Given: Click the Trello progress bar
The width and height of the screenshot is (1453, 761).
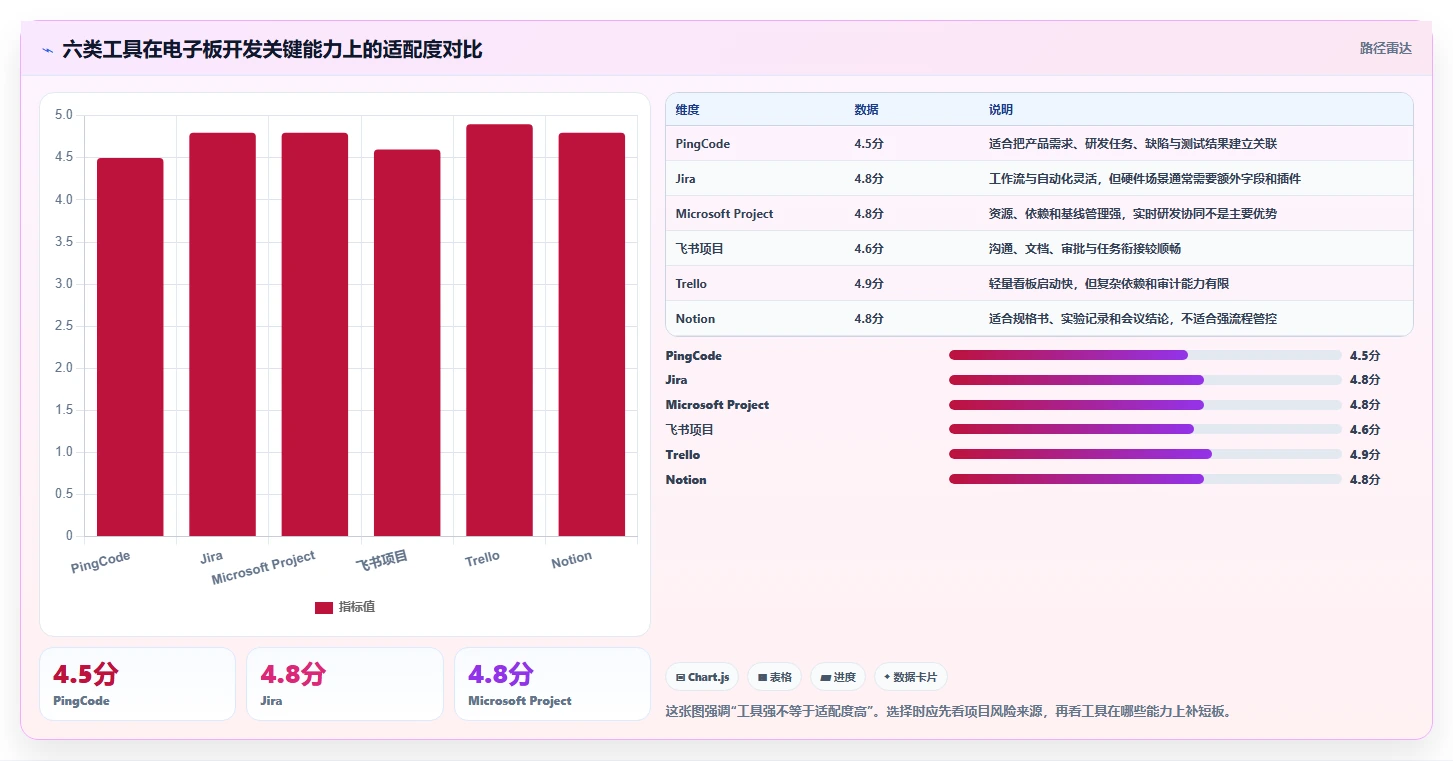Looking at the screenshot, I should 1145,454.
